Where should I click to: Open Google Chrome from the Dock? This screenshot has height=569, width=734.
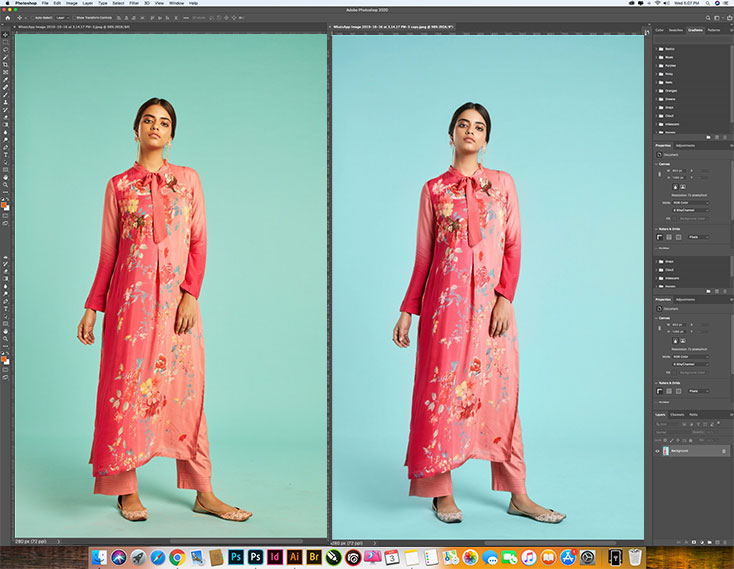[177, 557]
